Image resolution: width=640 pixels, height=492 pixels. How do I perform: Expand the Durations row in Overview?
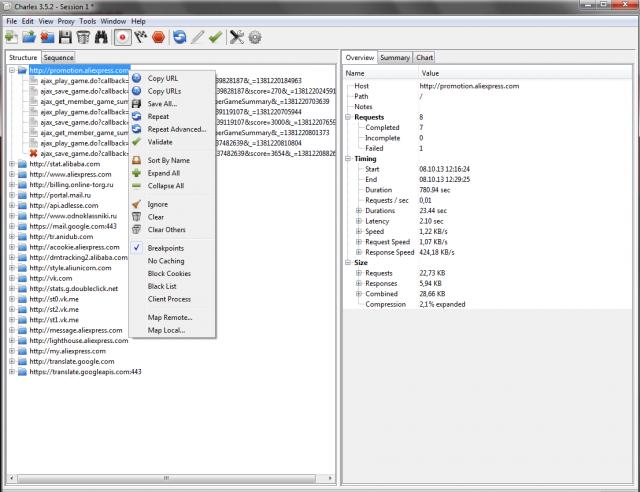359,211
